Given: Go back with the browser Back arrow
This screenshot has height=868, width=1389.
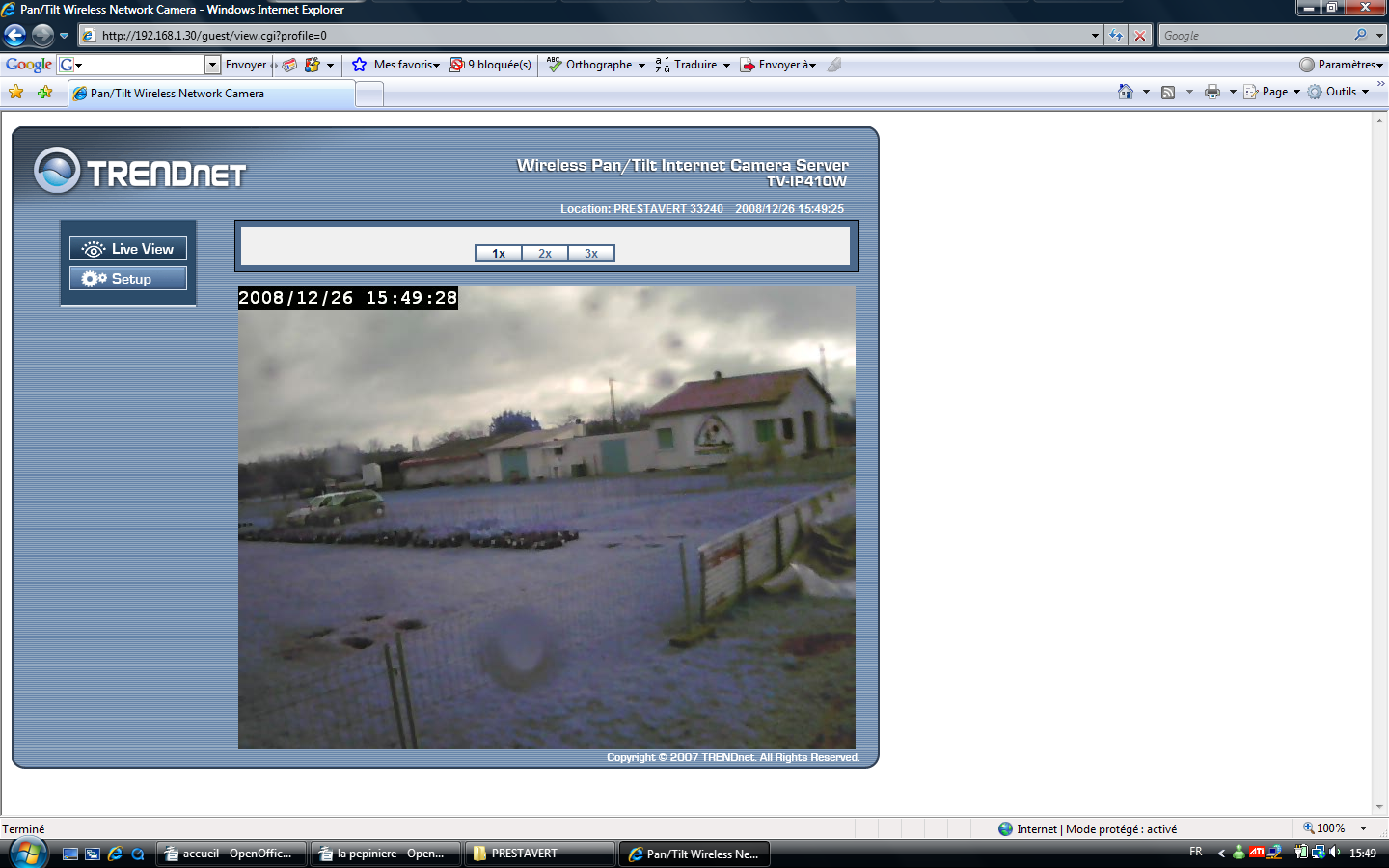Looking at the screenshot, I should coord(14,36).
